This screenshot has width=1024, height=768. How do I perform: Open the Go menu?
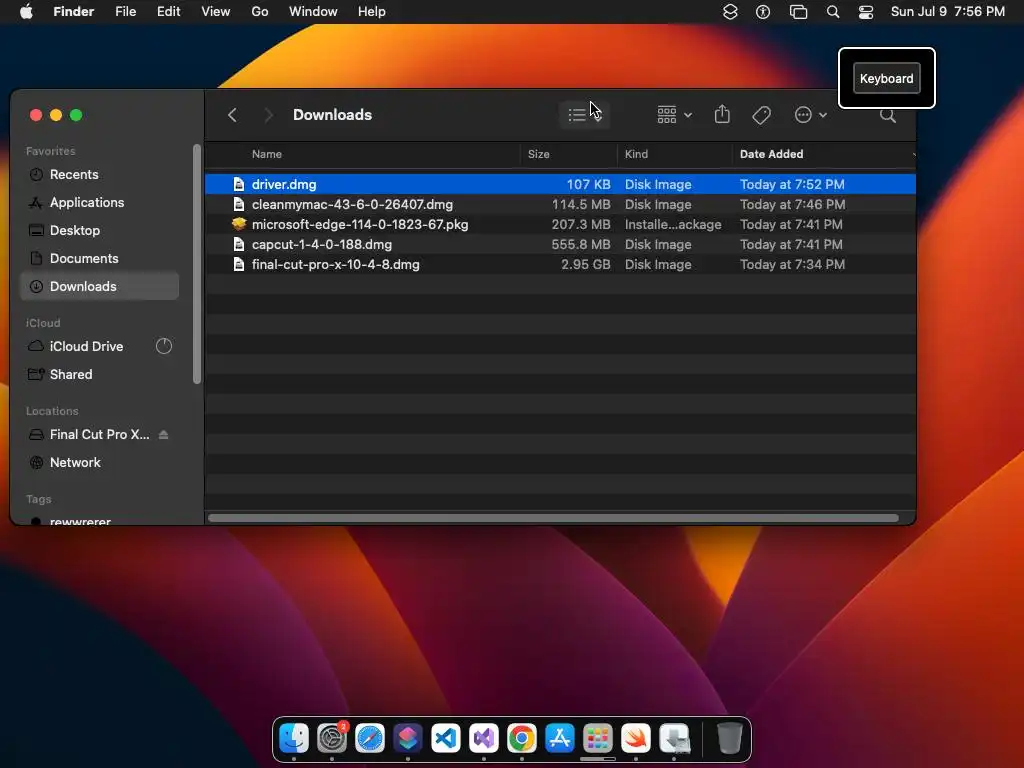tap(260, 12)
